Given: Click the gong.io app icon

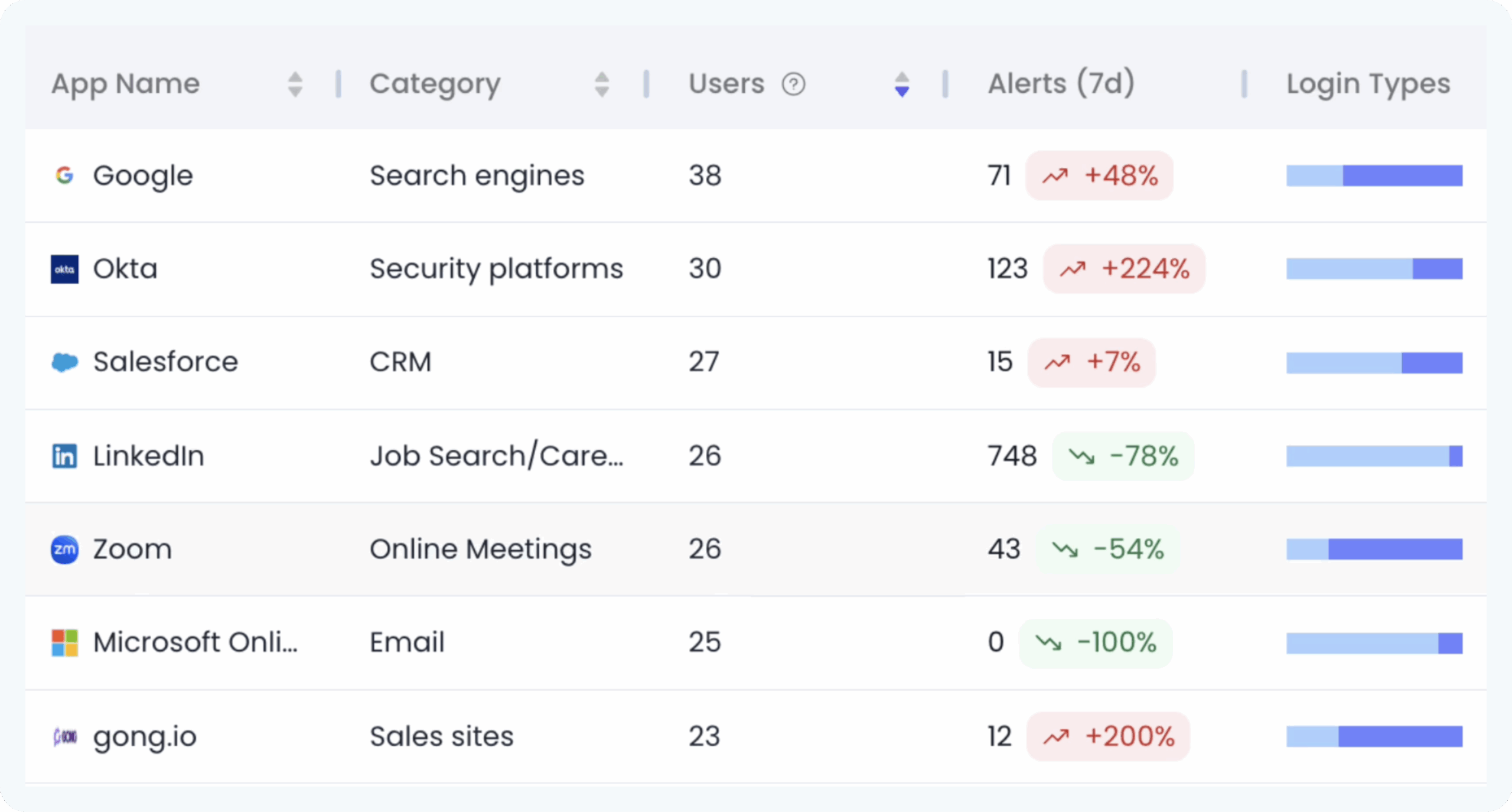Looking at the screenshot, I should click(64, 736).
